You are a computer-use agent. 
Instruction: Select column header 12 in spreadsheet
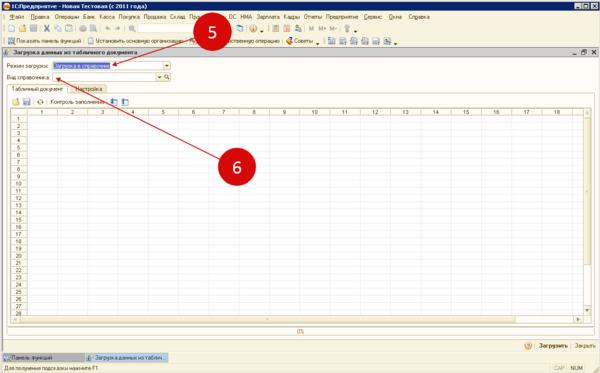click(375, 112)
